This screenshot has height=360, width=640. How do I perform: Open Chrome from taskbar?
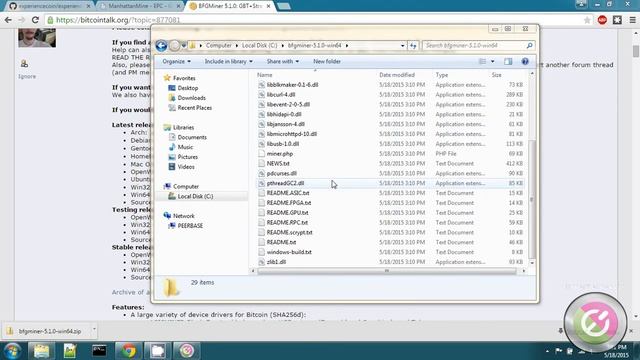pyautogui.click(x=128, y=351)
